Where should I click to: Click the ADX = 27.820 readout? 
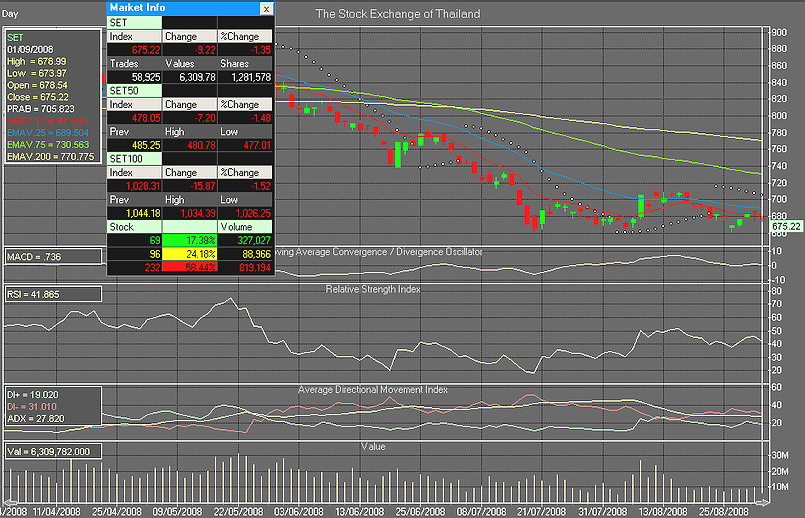[x=35, y=418]
